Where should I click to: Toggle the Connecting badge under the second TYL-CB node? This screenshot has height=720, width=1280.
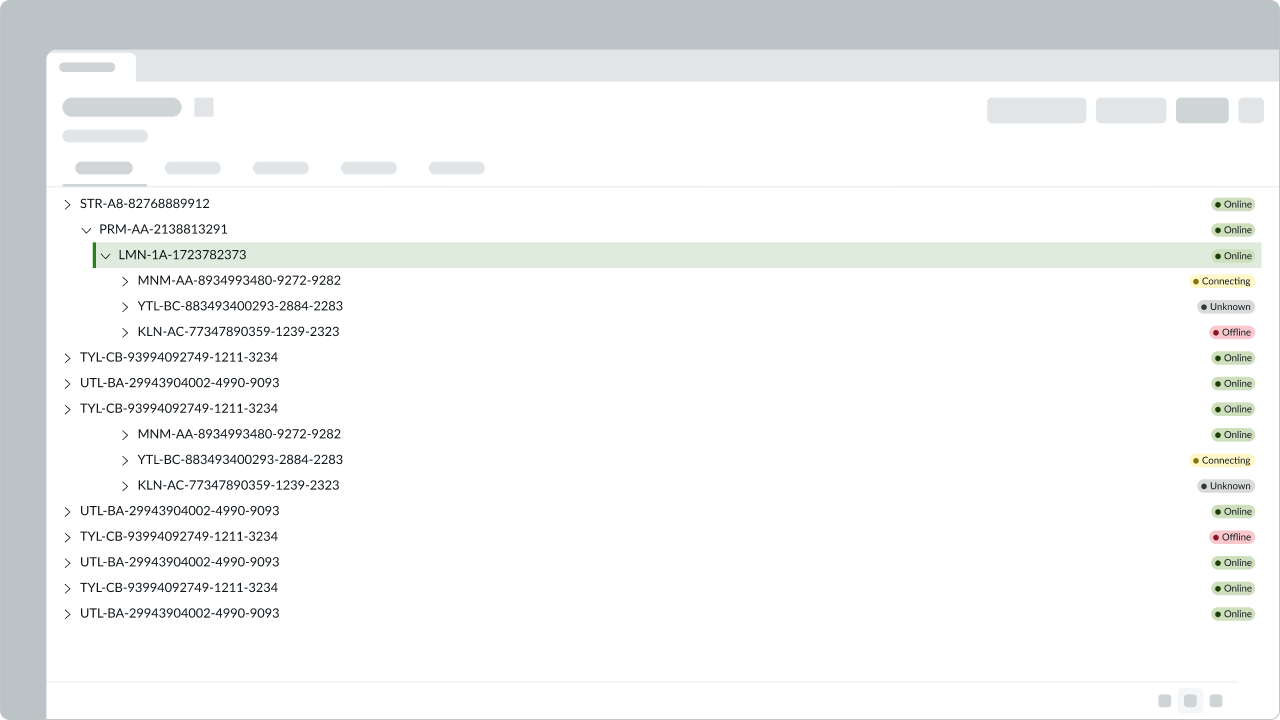1222,460
